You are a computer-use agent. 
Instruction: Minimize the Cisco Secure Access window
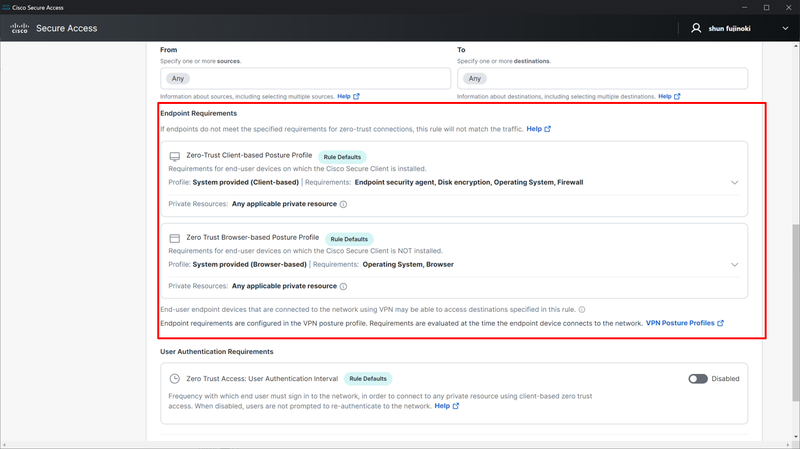[x=744, y=7]
